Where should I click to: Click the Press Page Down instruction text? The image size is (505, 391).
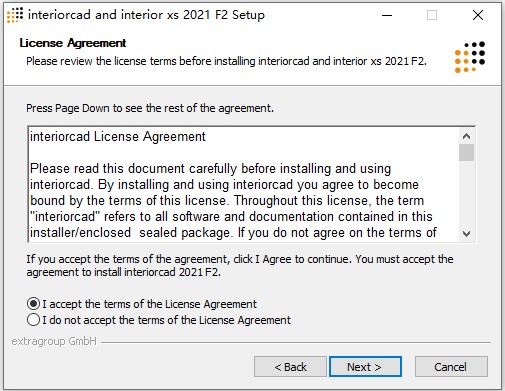coord(150,108)
